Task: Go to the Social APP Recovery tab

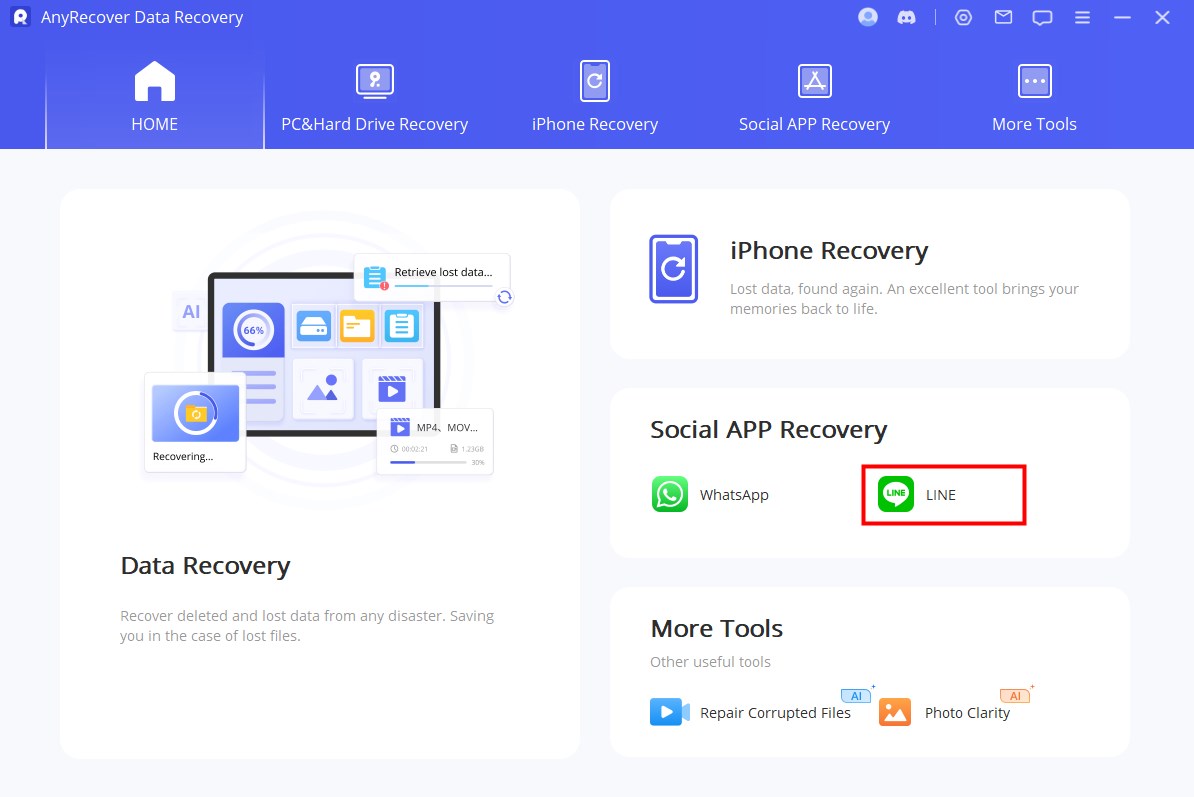Action: click(814, 98)
